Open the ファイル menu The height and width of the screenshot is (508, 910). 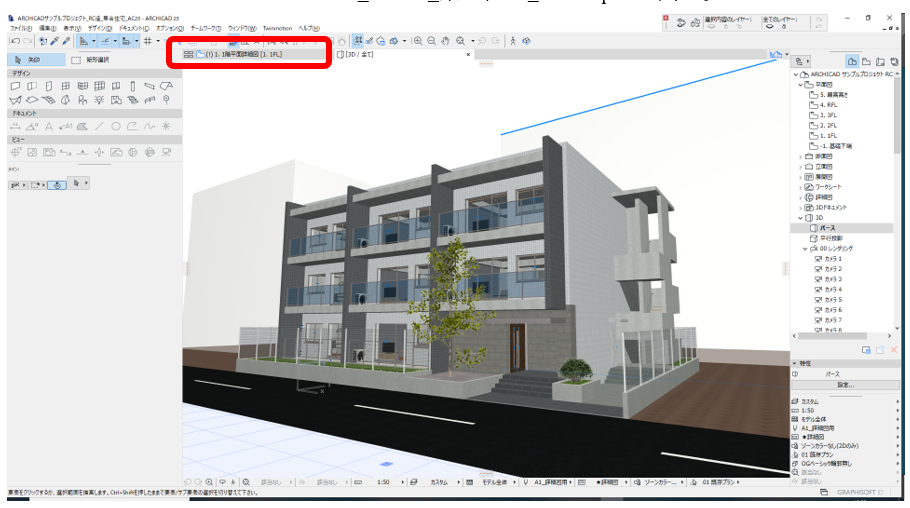[21, 28]
